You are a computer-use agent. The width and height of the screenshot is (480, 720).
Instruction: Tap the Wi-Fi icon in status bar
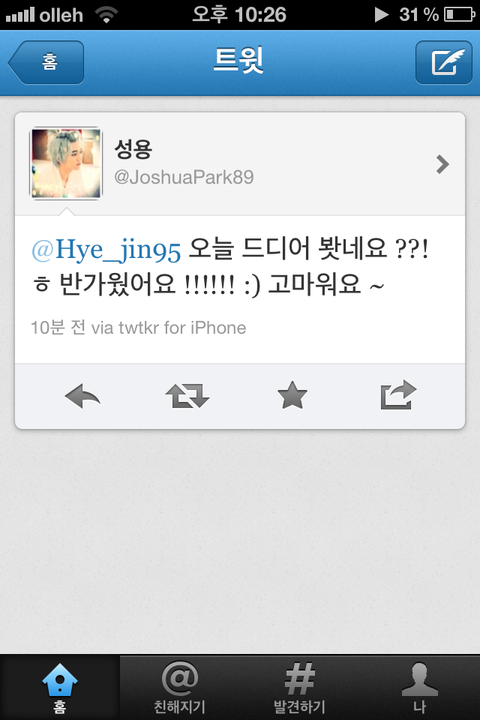click(106, 15)
